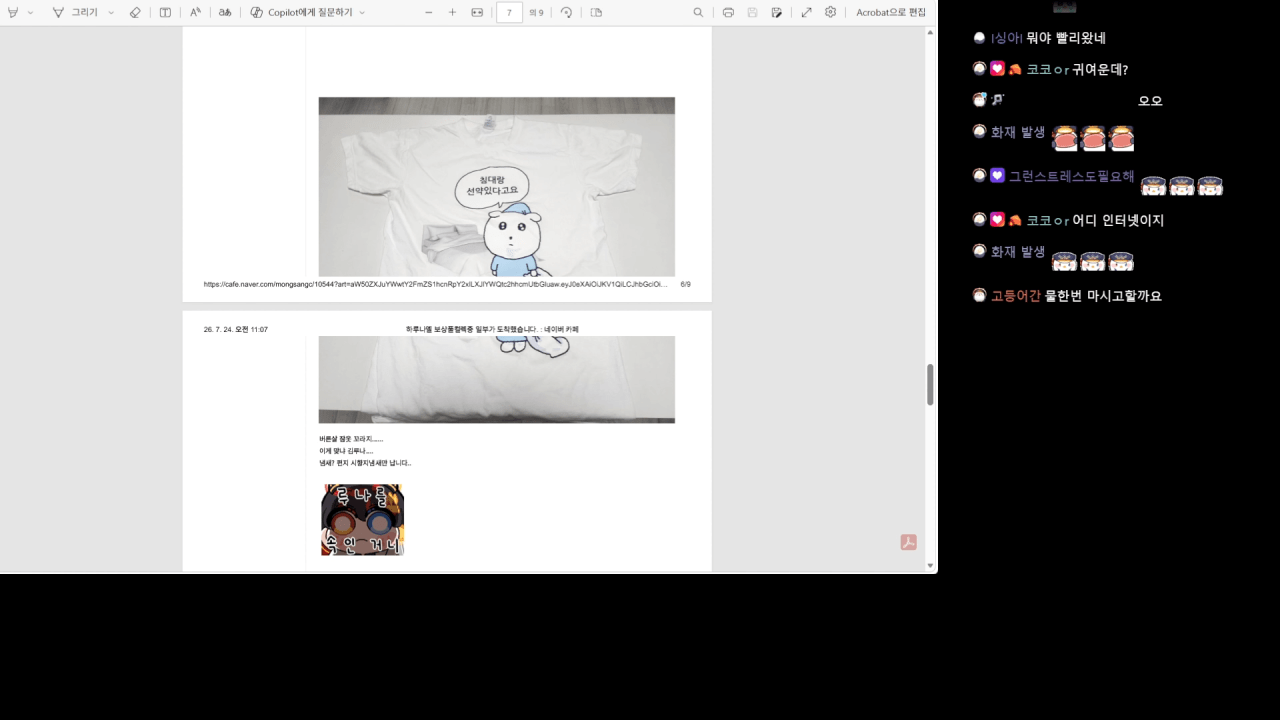Toggle fit to width view
Screen dimensions: 1280x720
click(477, 12)
